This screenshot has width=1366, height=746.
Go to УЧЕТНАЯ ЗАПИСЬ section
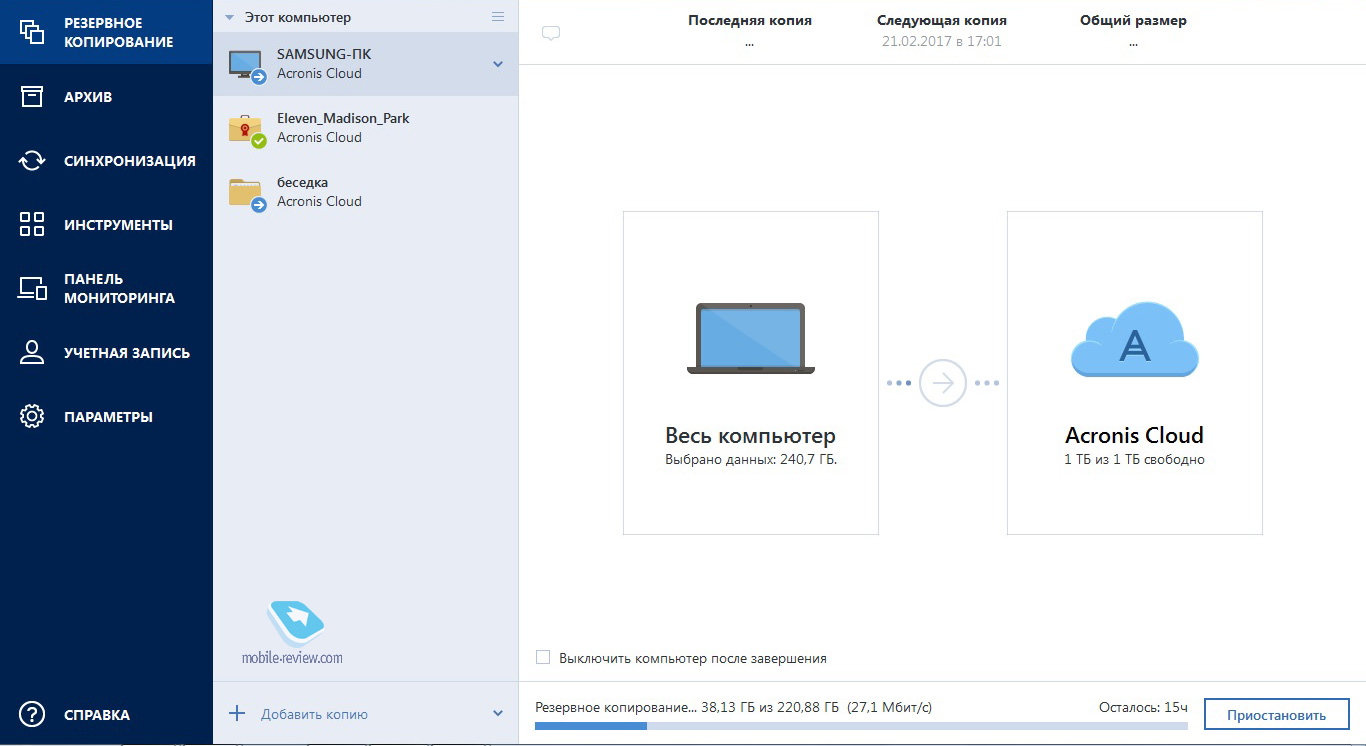[106, 353]
